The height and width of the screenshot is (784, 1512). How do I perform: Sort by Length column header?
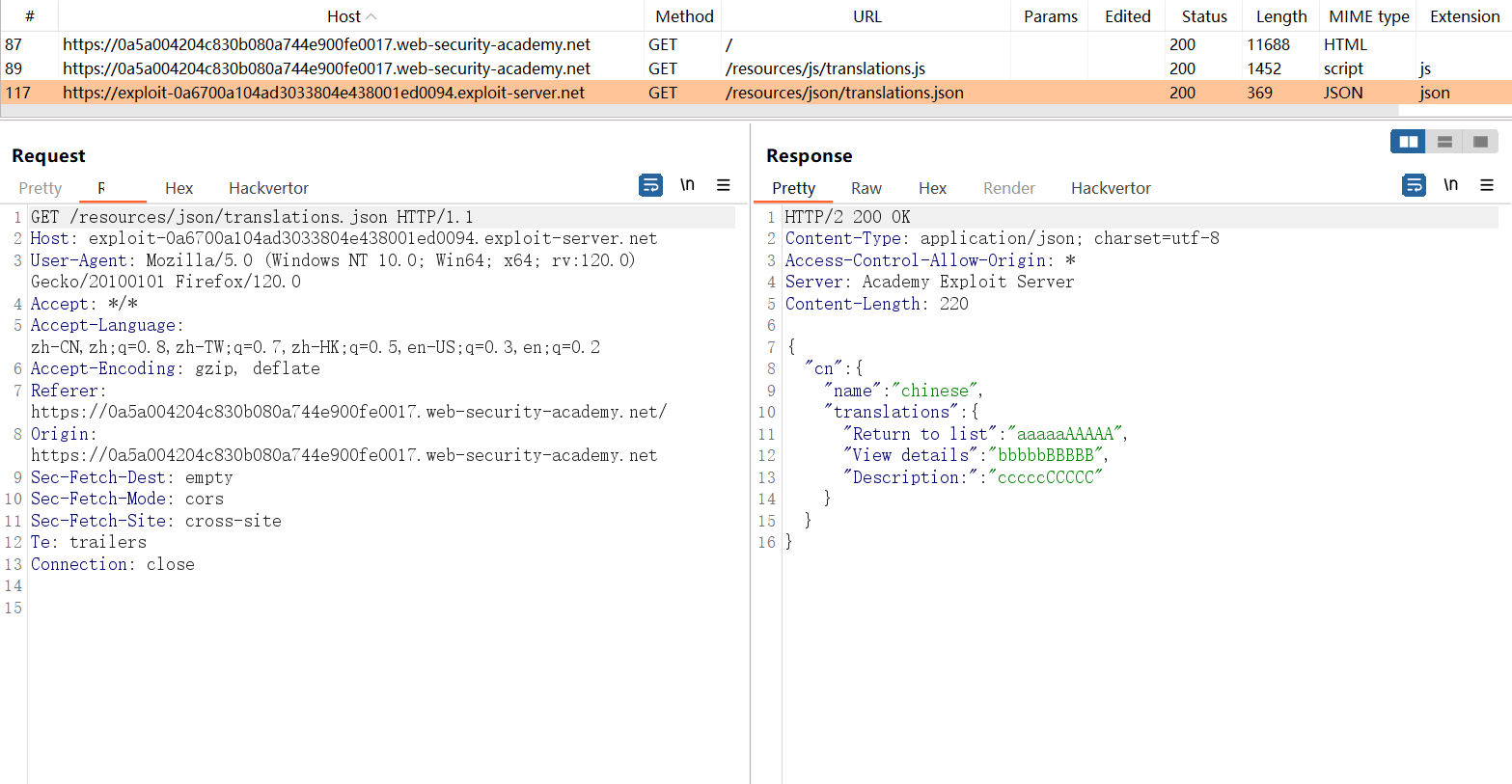point(1281,16)
